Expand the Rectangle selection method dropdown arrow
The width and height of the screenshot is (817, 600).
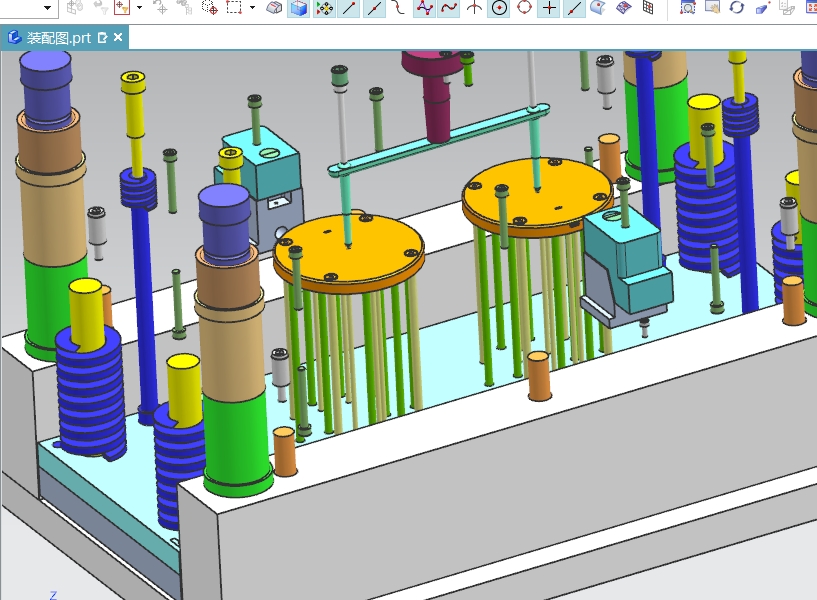252,7
